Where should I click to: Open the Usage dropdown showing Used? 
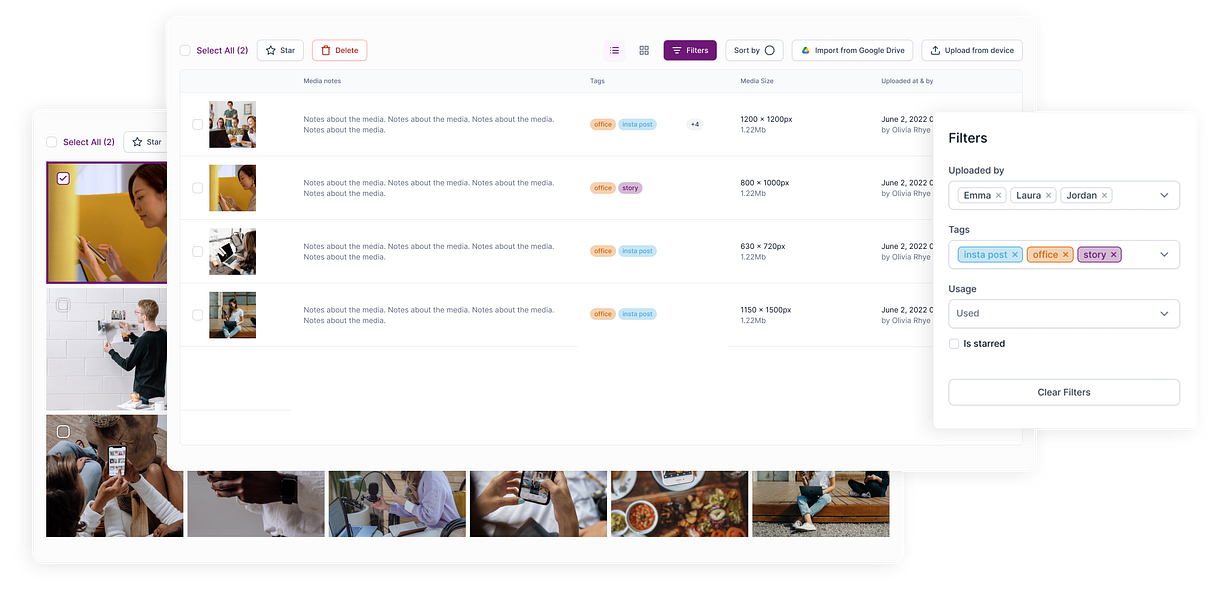click(x=1064, y=314)
